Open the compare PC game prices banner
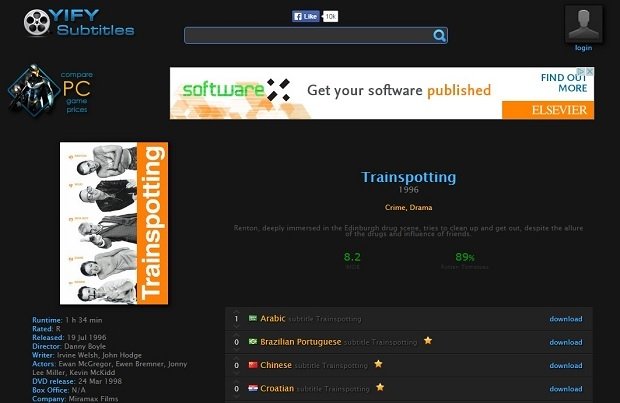620x403 pixels. tap(51, 91)
